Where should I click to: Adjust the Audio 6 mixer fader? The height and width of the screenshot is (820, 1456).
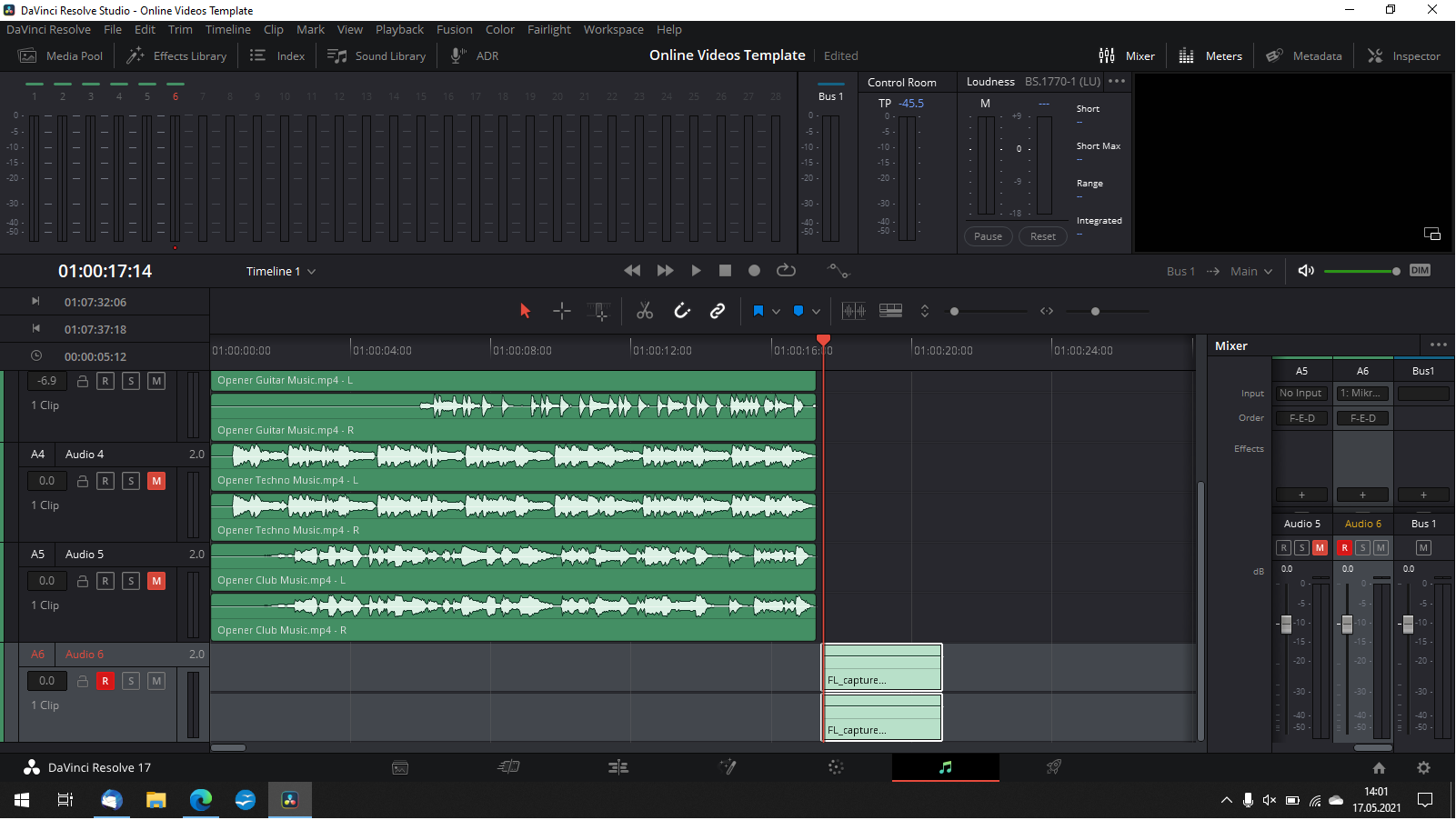click(x=1347, y=624)
